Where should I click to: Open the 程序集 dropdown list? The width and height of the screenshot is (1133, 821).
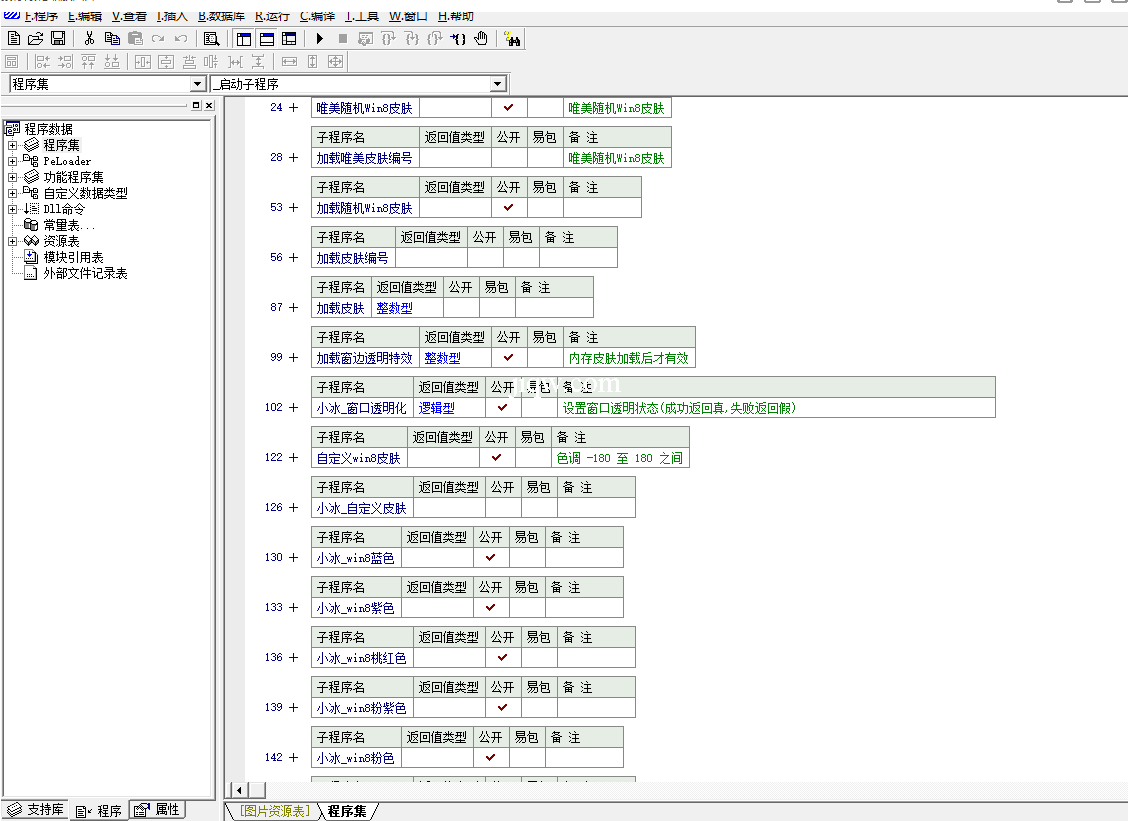[x=197, y=85]
